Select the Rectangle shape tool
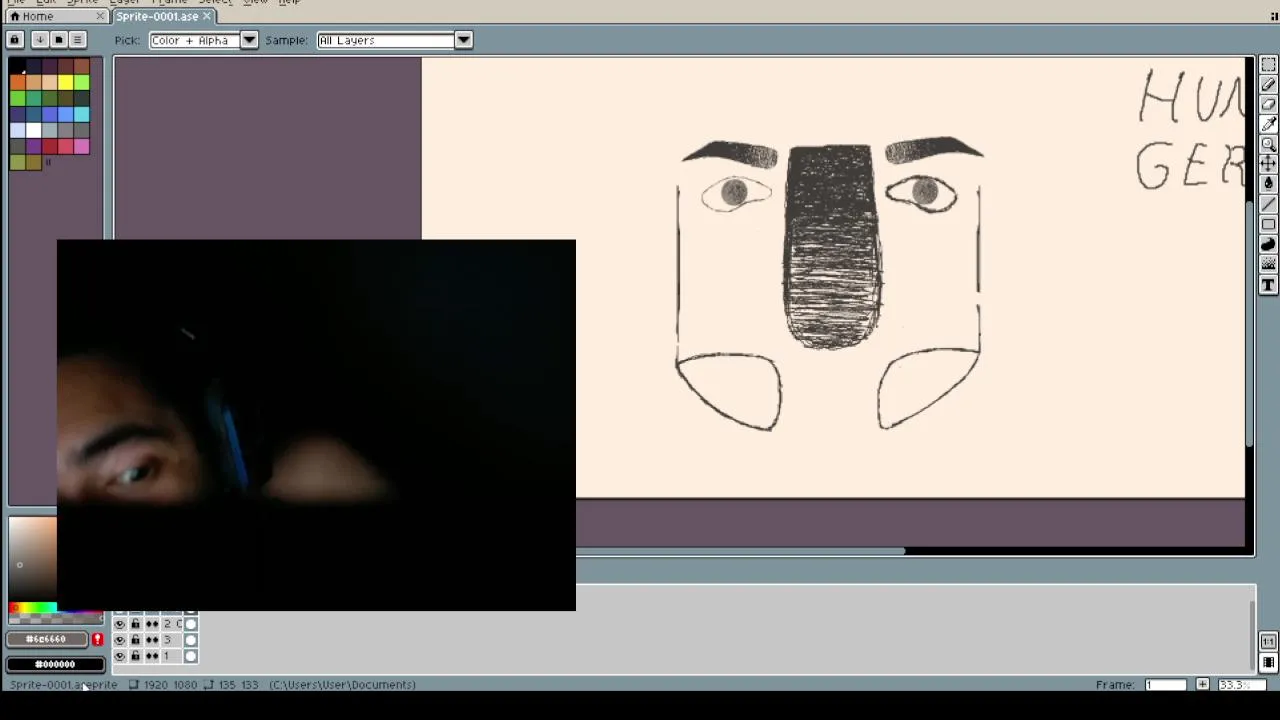This screenshot has width=1280, height=720. coord(1268,224)
